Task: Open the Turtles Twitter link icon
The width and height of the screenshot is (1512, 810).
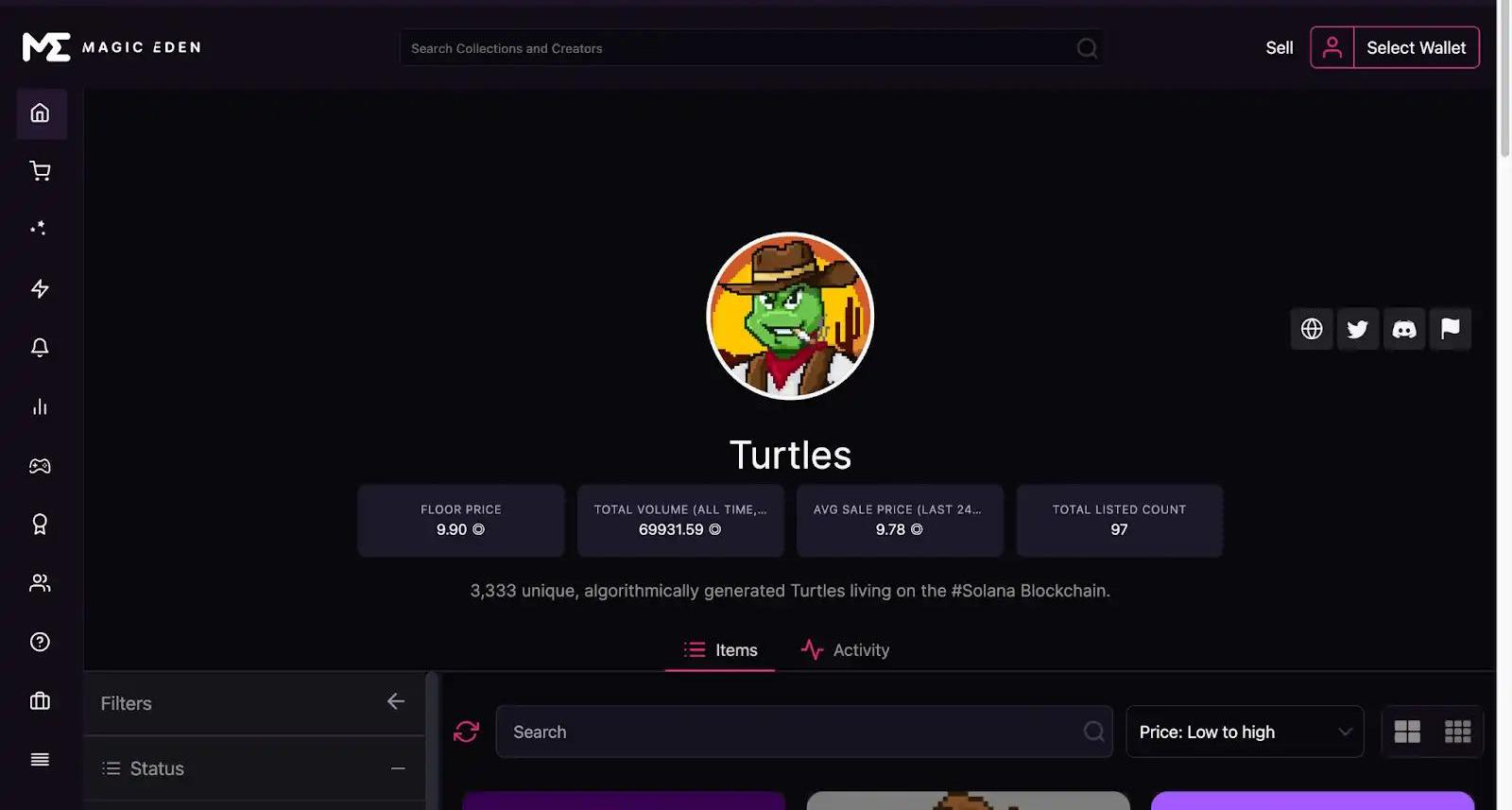Action: [x=1357, y=329]
